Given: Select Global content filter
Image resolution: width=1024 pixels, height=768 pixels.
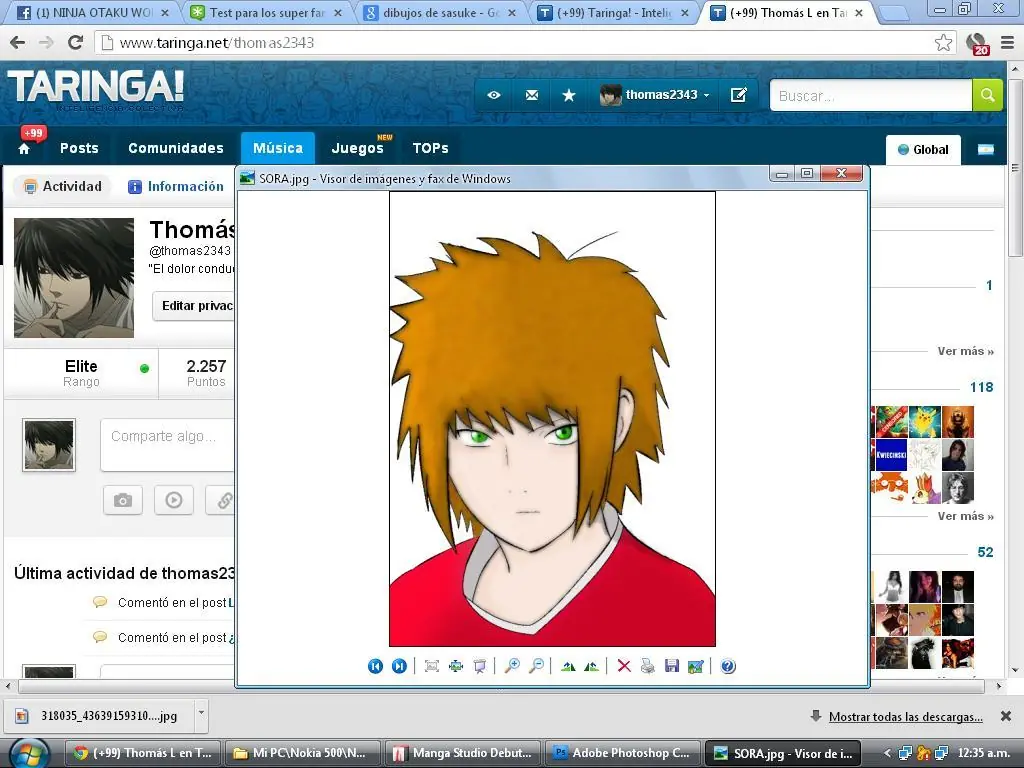Looking at the screenshot, I should coord(923,150).
